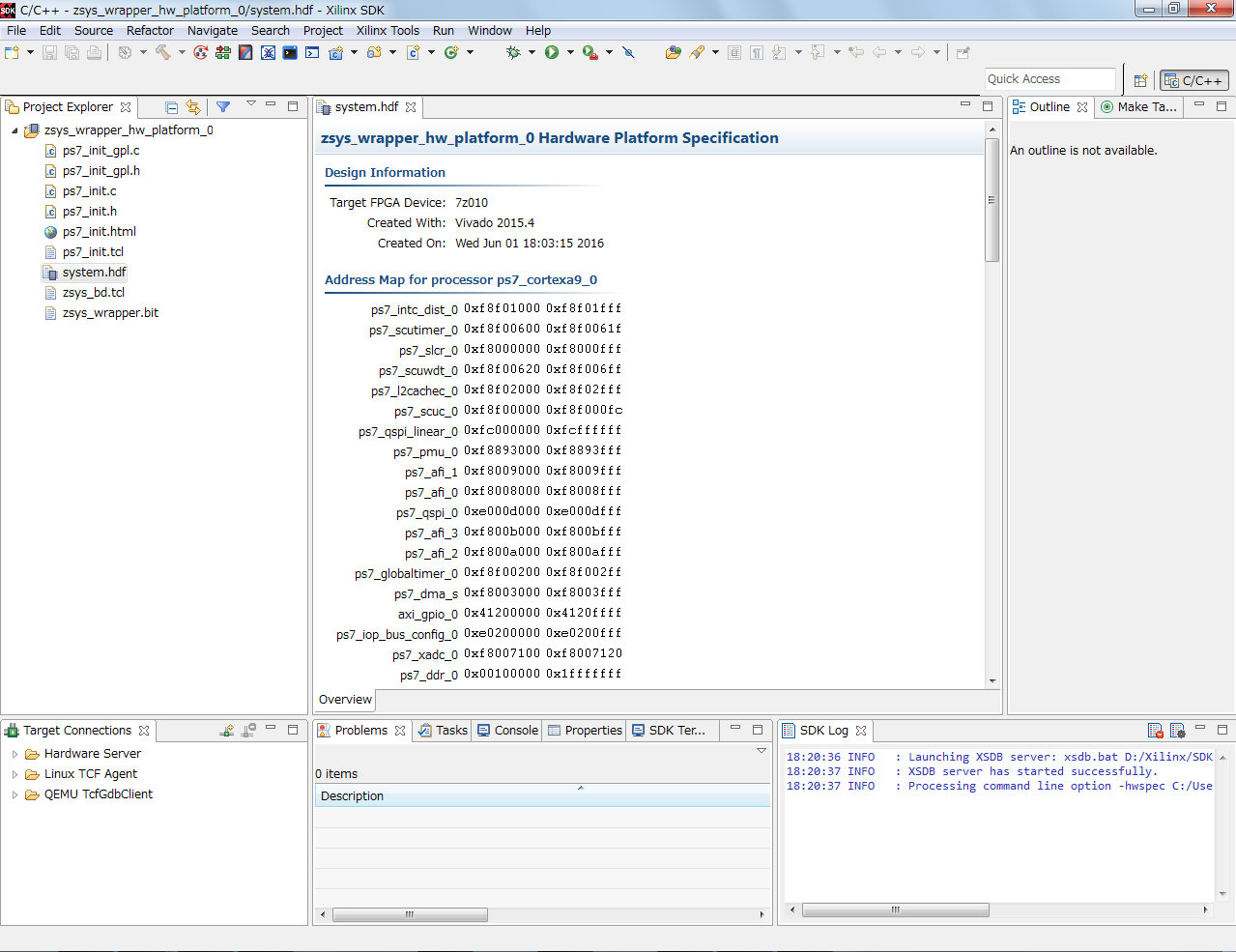The image size is (1236, 952).
Task: Click add target connection icon
Action: (x=226, y=731)
